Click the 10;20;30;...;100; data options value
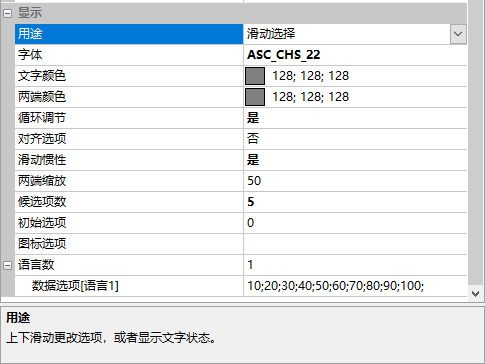Image resolution: width=485 pixels, height=364 pixels. [336, 286]
